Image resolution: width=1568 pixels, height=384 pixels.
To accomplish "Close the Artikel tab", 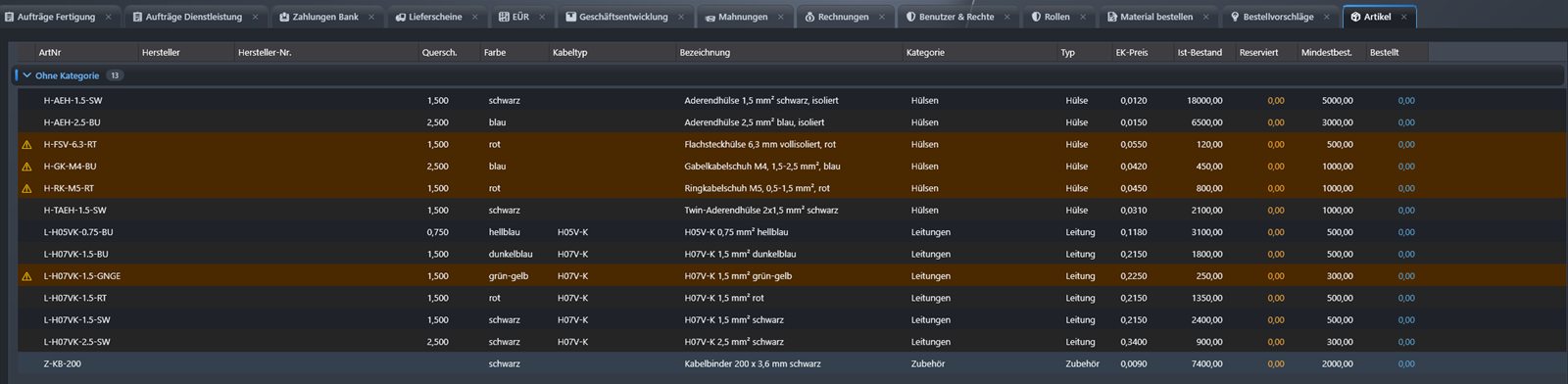I will [1403, 17].
